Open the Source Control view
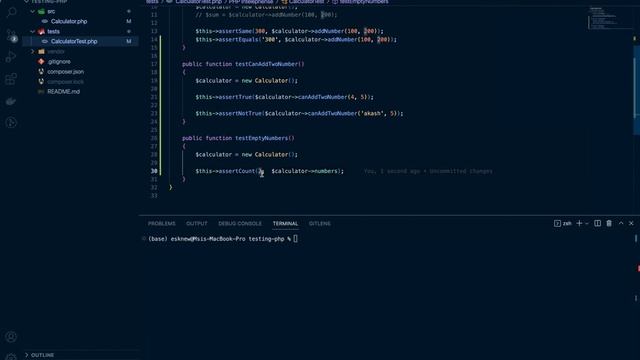The image size is (640, 360). tap(11, 35)
